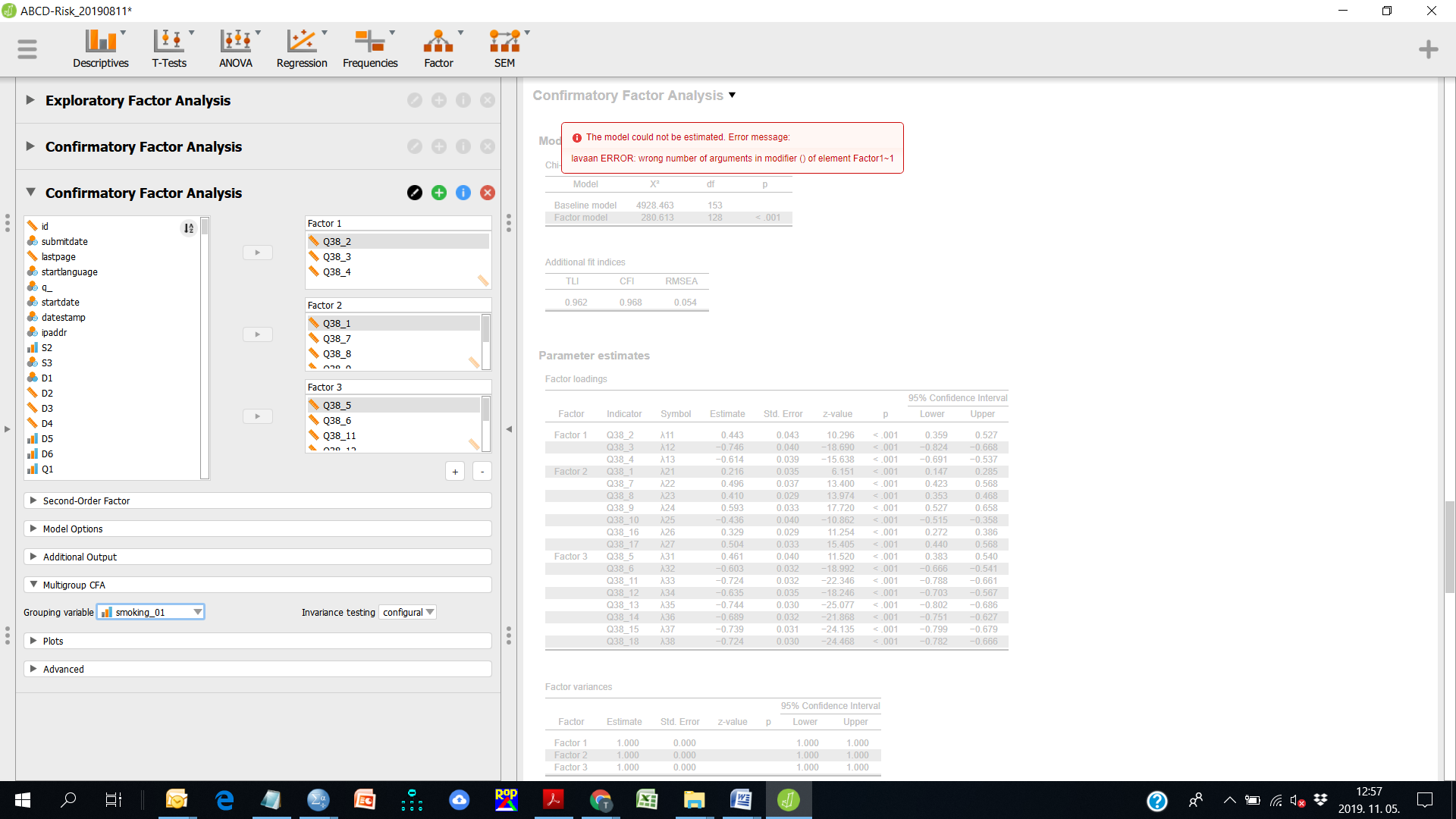Select the D5 variable in the variable list
Image resolution: width=1456 pixels, height=819 pixels.
[45, 438]
